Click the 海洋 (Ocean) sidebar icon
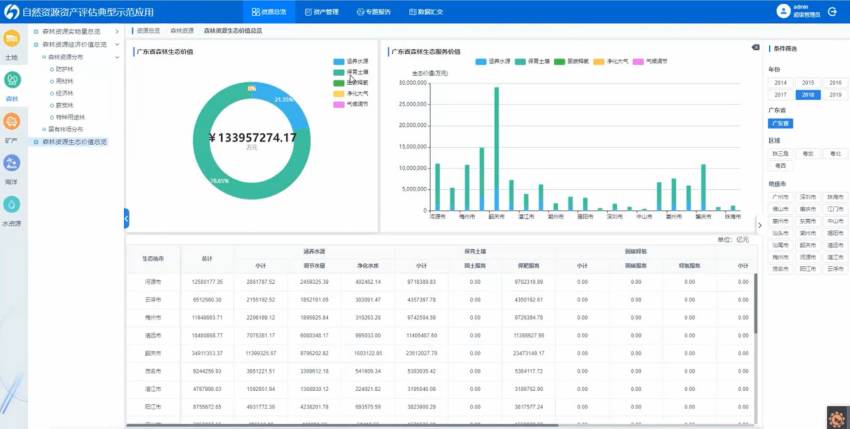This screenshot has height=429, width=850. pyautogui.click(x=11, y=165)
